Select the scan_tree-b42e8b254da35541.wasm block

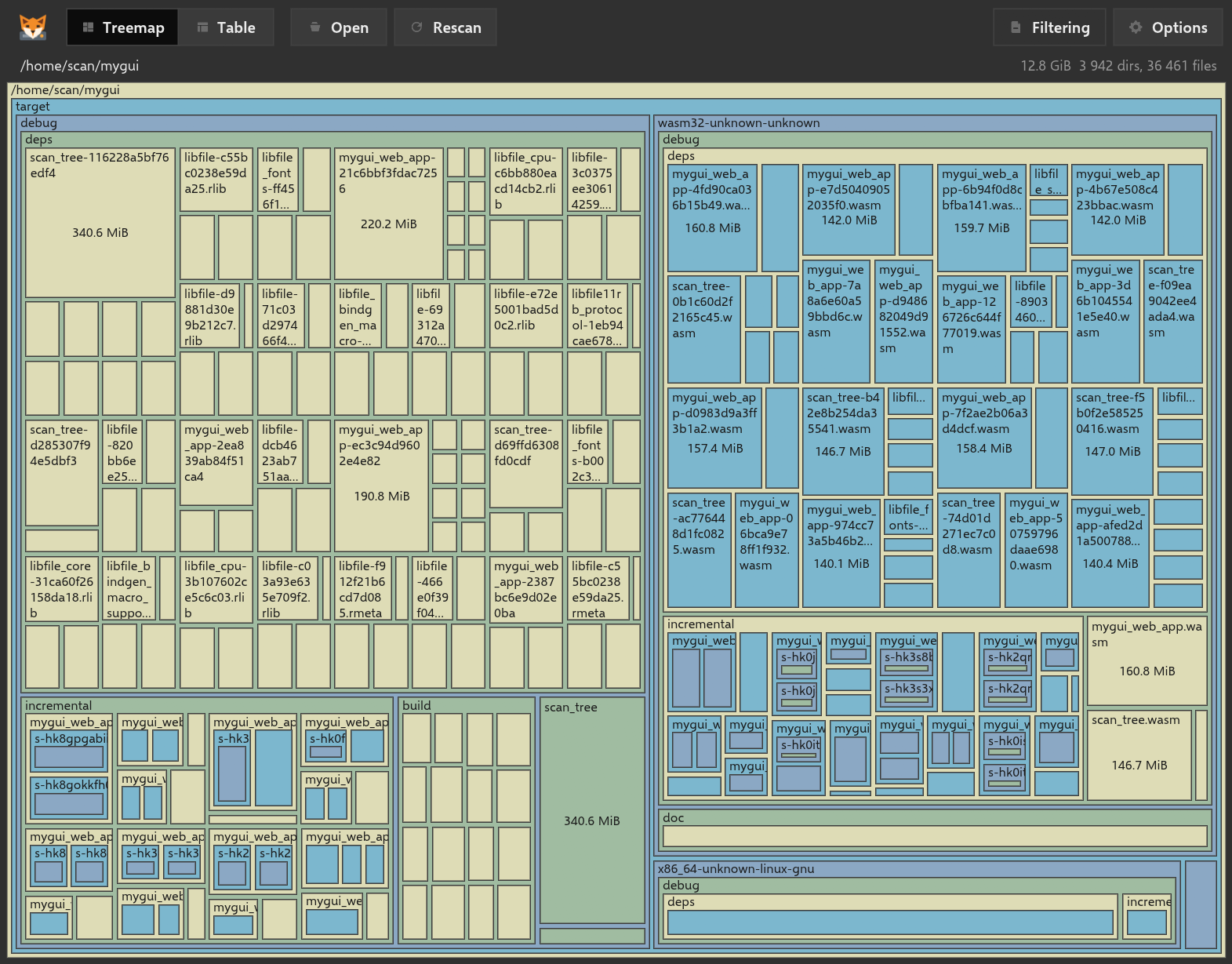(x=843, y=441)
